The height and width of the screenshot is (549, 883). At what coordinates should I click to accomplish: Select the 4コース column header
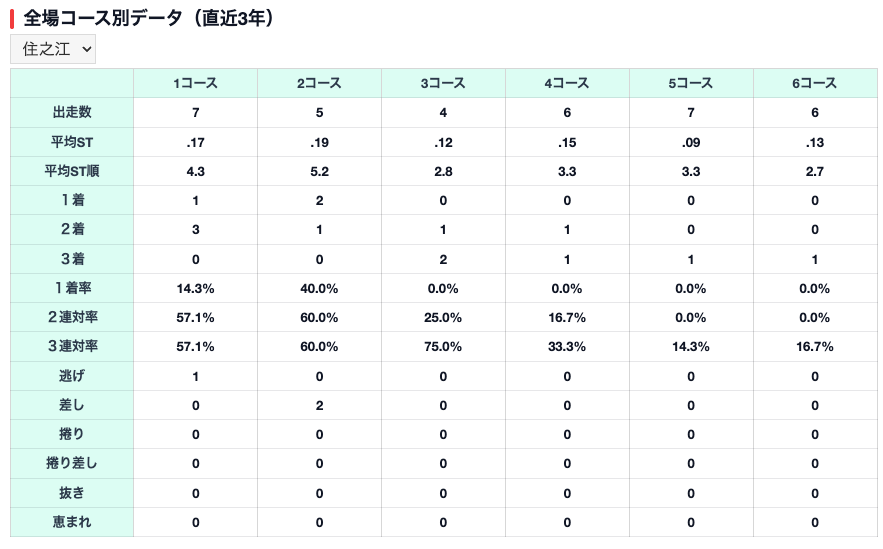[x=567, y=83]
